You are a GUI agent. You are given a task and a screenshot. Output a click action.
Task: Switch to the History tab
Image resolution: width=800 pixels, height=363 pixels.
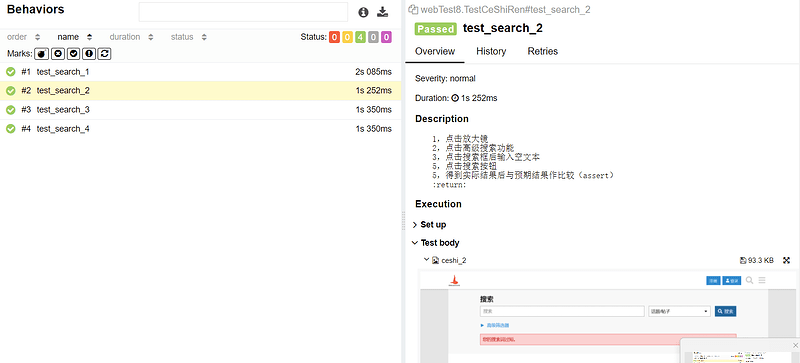[491, 51]
